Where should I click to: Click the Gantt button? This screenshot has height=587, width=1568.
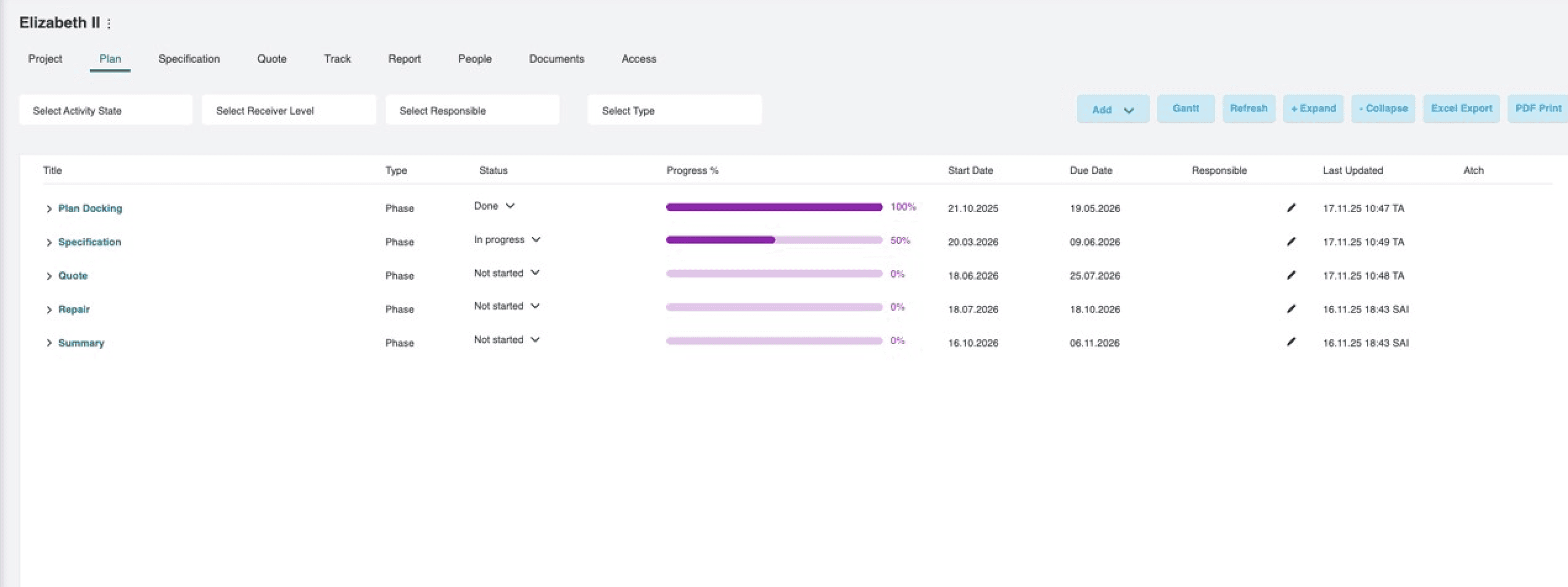tap(1186, 109)
